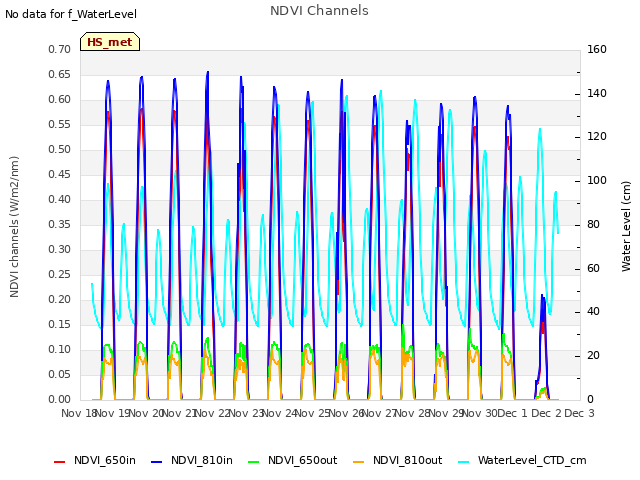
Task: Click the 120 water level tick label
Action: [x=597, y=137]
